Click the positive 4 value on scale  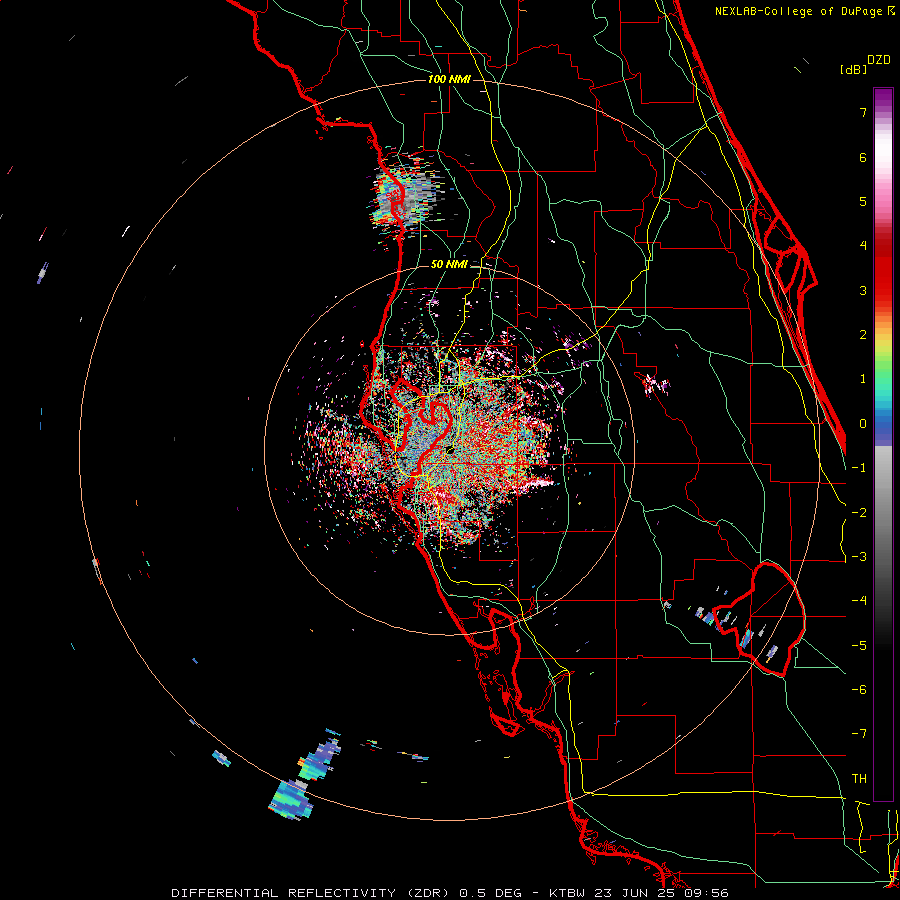(x=863, y=246)
